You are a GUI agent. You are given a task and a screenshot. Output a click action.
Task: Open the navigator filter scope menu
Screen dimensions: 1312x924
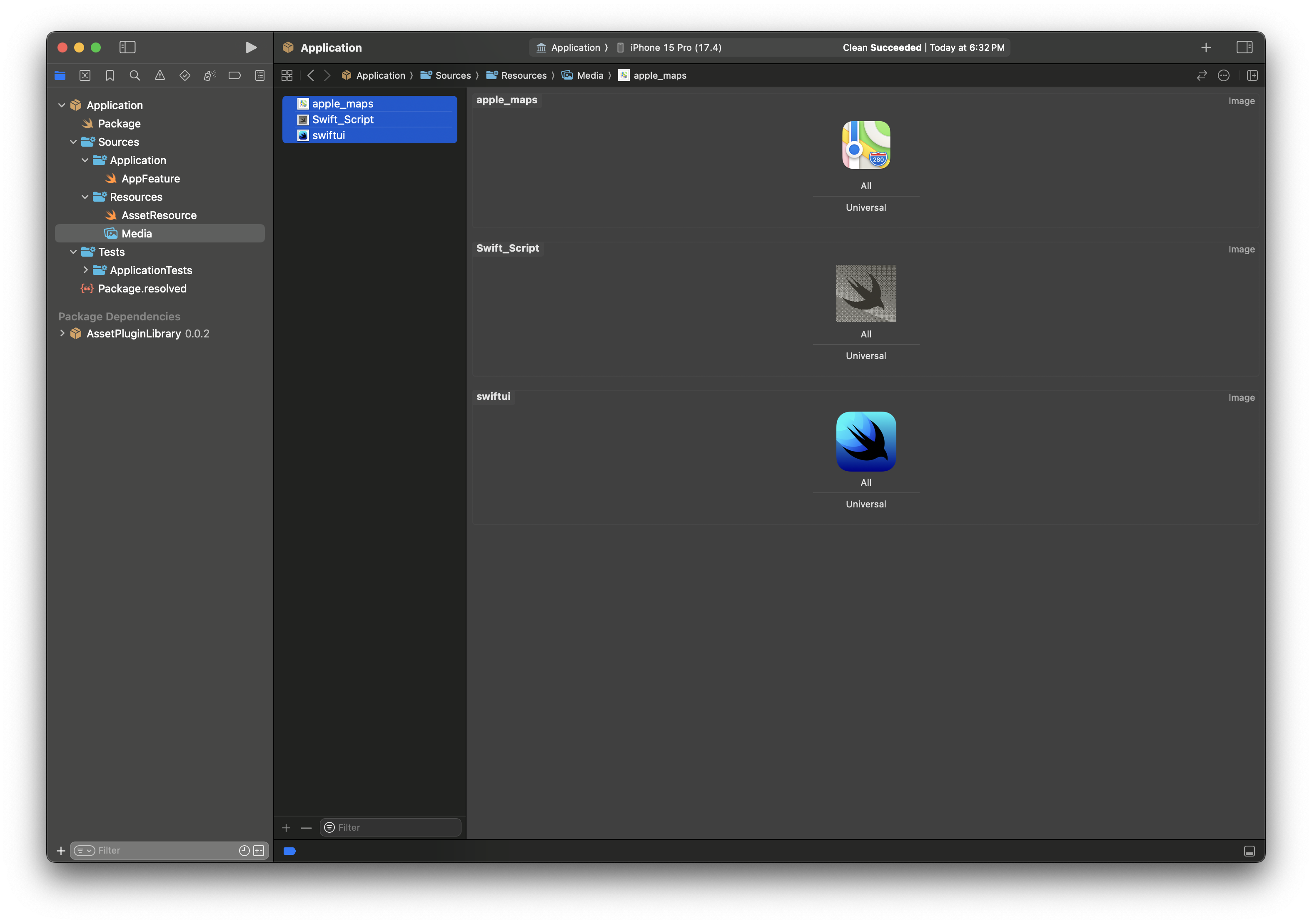[x=85, y=851]
